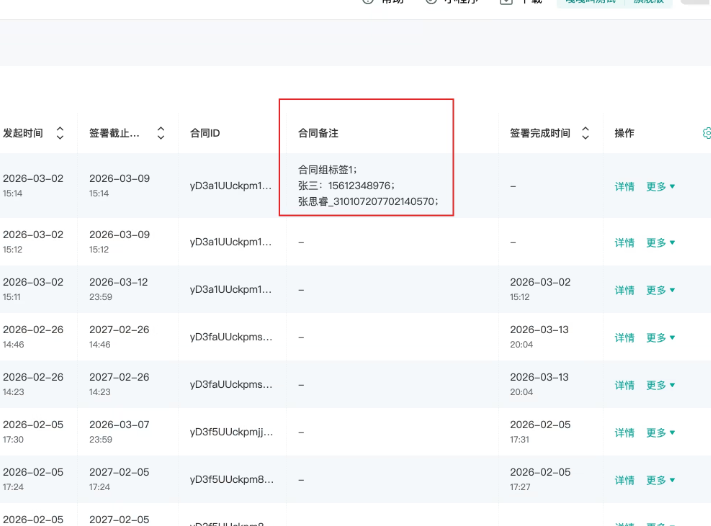Viewport: 711px width, 526px height.
Task: Open 详情 for contract started 17:24
Action: pos(624,480)
